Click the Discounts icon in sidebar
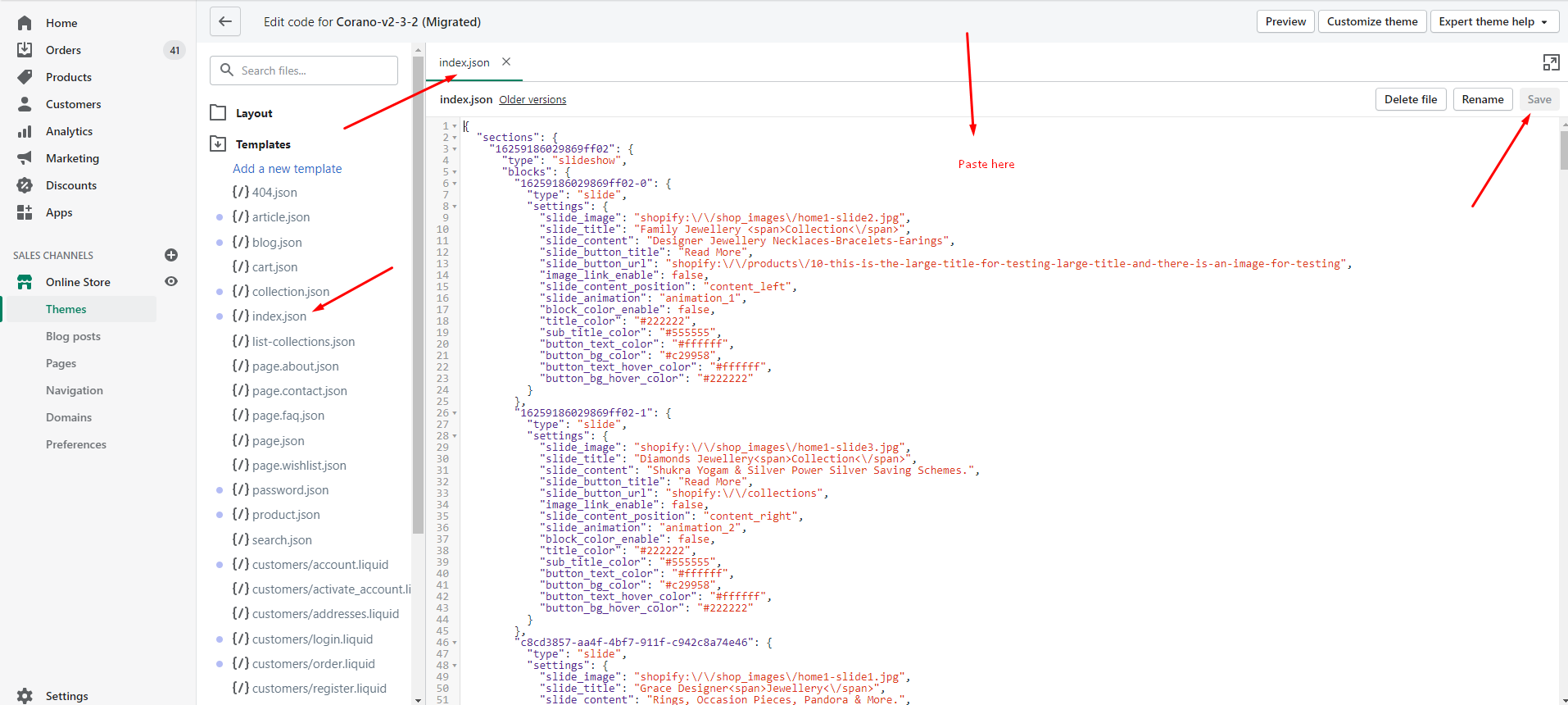Image resolution: width=1568 pixels, height=705 pixels. pos(25,185)
